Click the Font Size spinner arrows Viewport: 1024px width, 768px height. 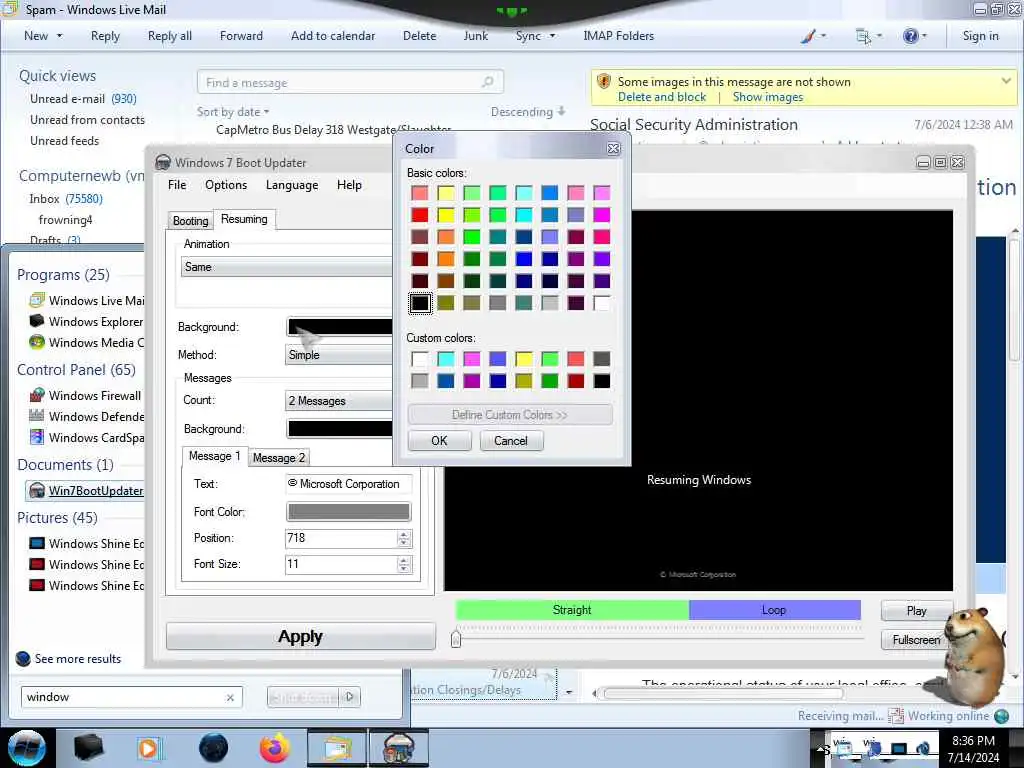pos(404,564)
